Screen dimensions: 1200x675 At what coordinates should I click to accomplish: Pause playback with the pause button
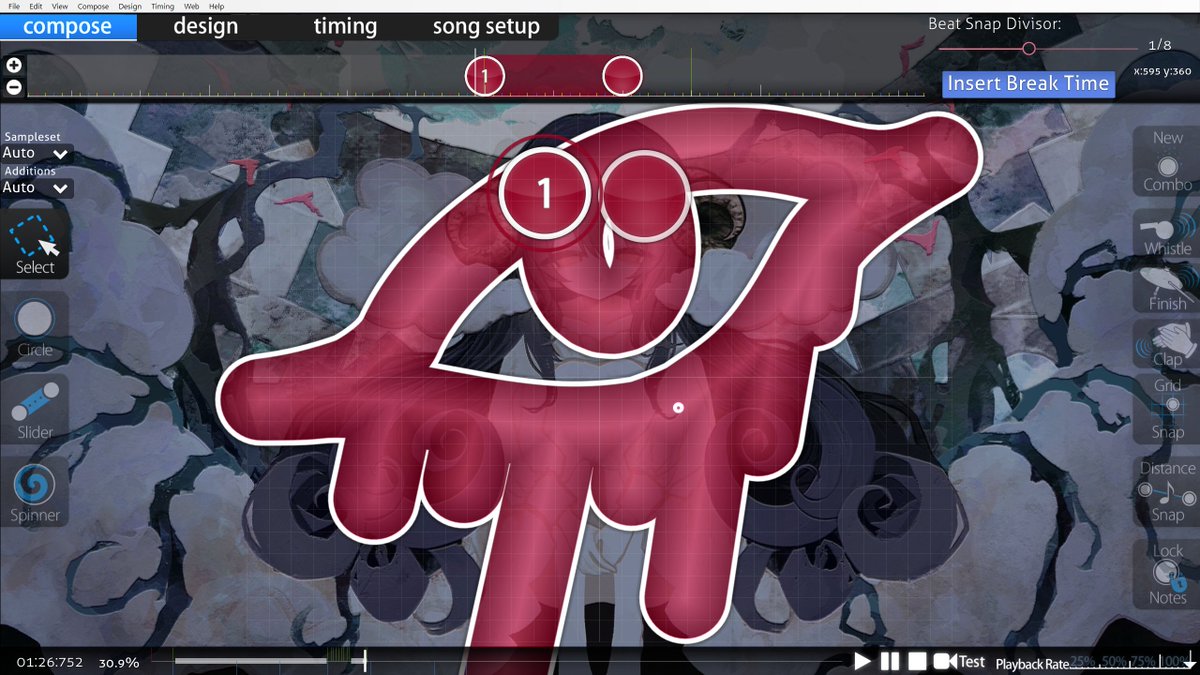click(x=889, y=661)
